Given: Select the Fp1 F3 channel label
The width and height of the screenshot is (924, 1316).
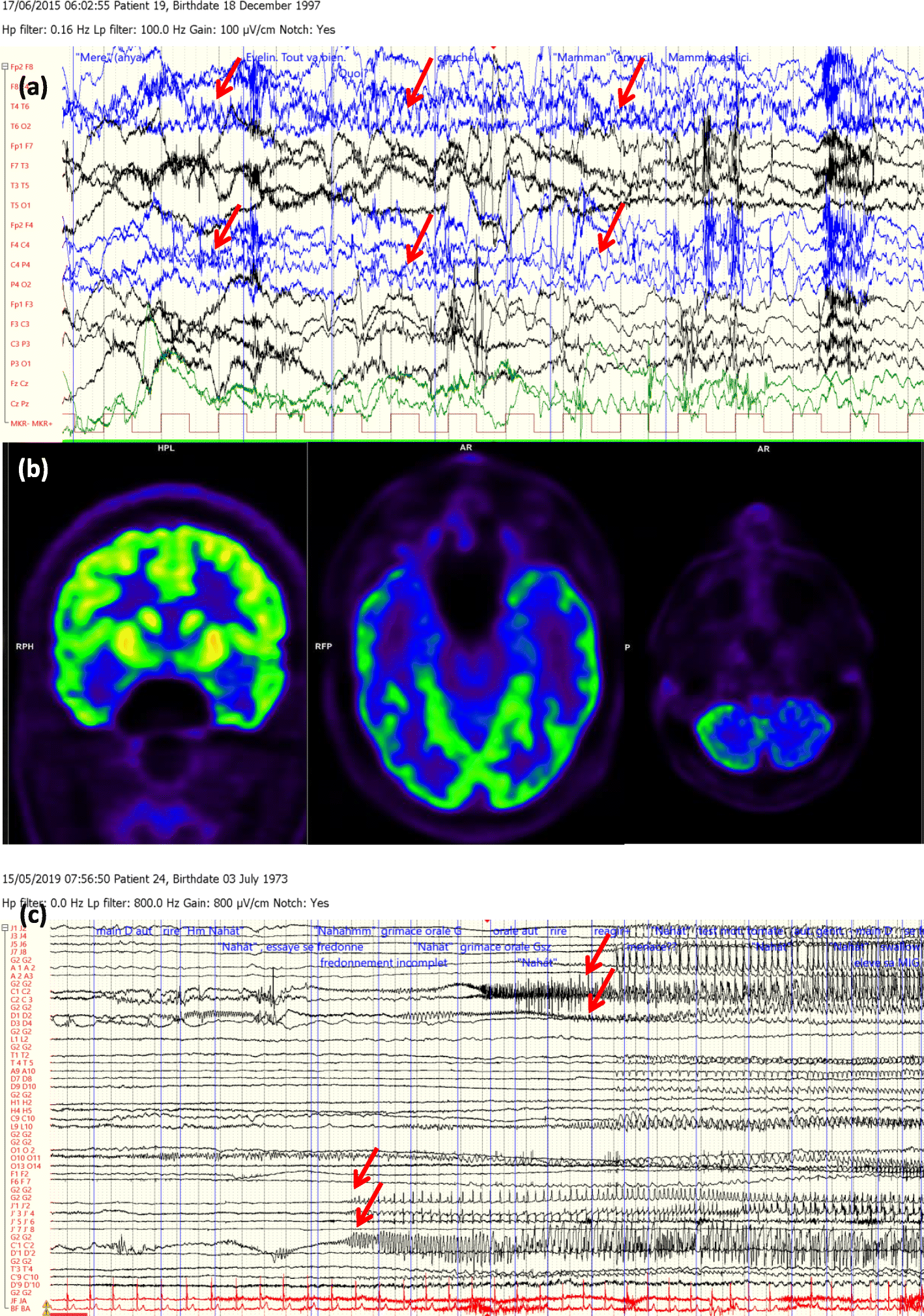Looking at the screenshot, I should (22, 304).
